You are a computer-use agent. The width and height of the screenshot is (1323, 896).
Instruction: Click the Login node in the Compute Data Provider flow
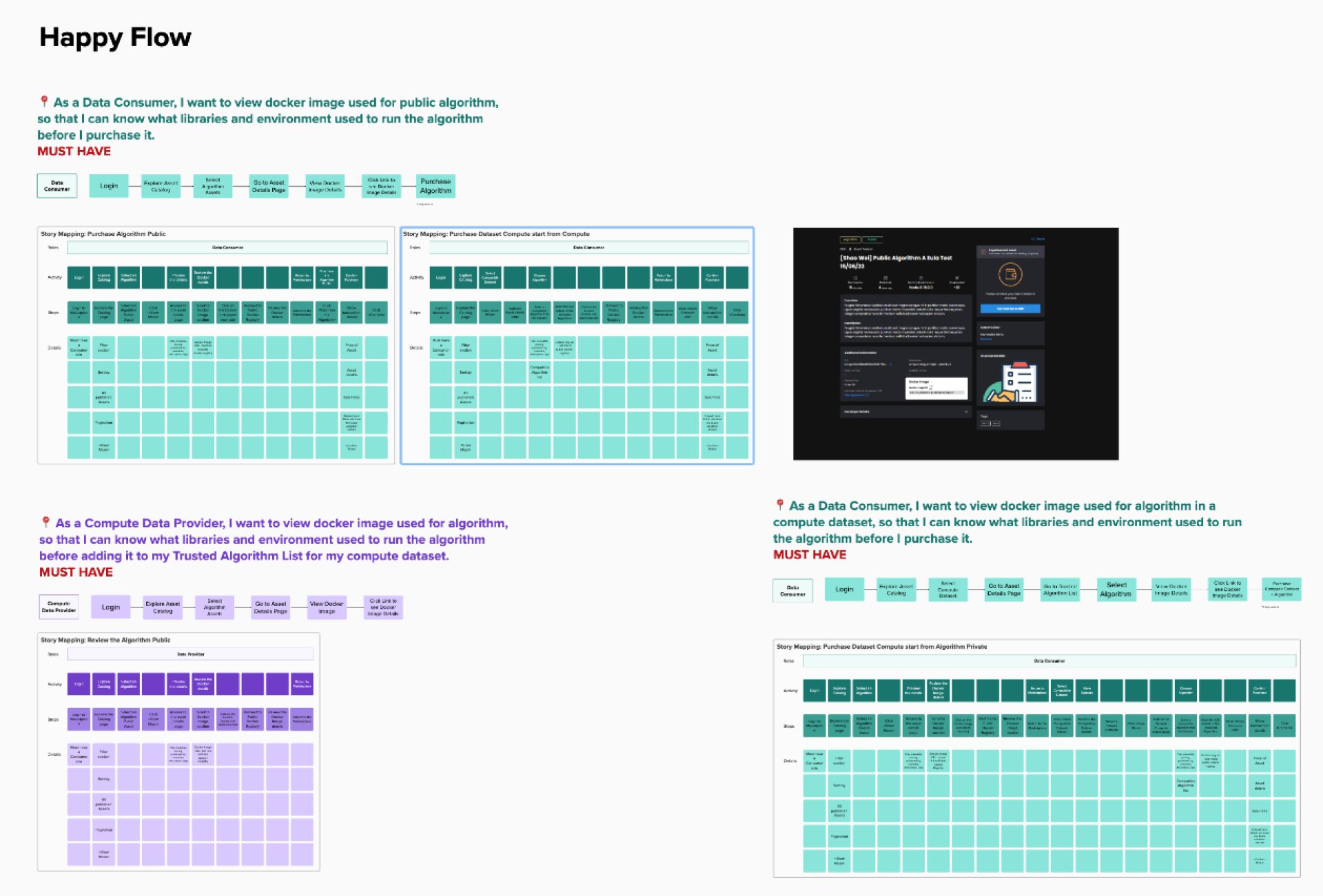(110, 607)
